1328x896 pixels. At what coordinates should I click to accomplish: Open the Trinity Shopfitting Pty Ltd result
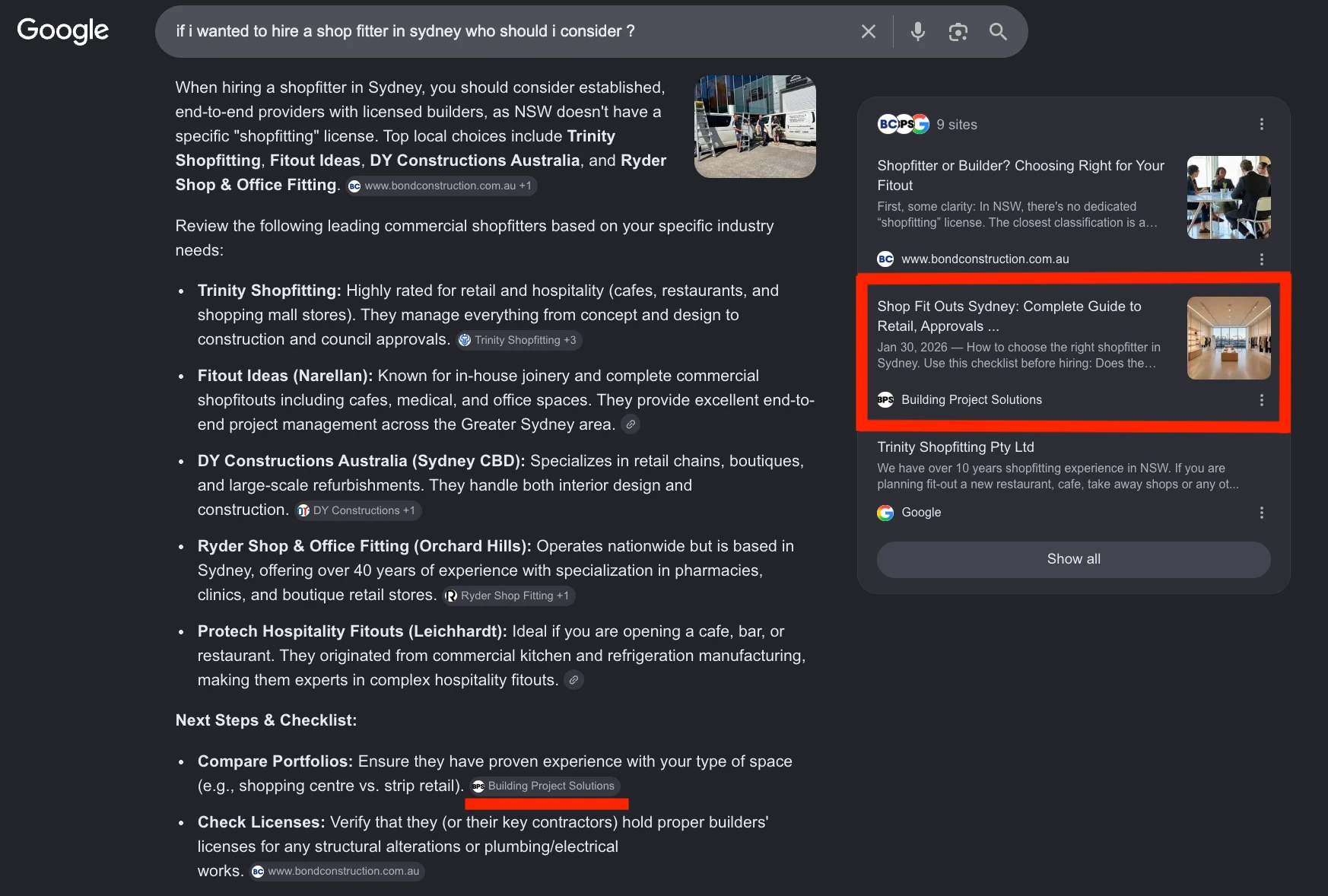pyautogui.click(x=955, y=447)
